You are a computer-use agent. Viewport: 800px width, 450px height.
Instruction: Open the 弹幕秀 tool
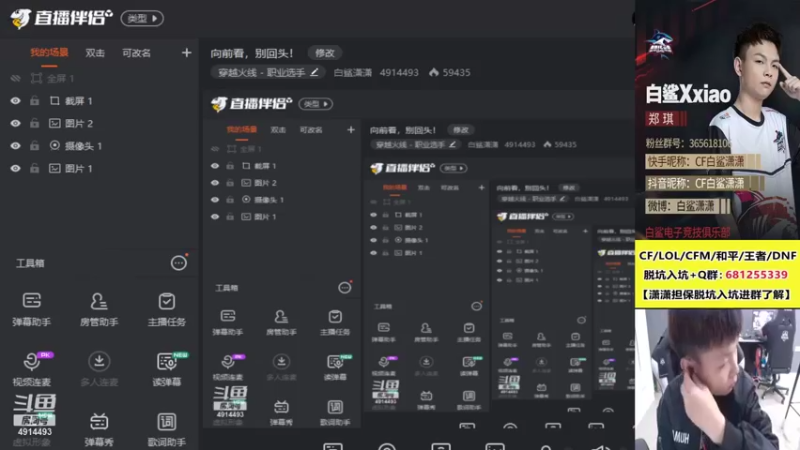click(99, 429)
